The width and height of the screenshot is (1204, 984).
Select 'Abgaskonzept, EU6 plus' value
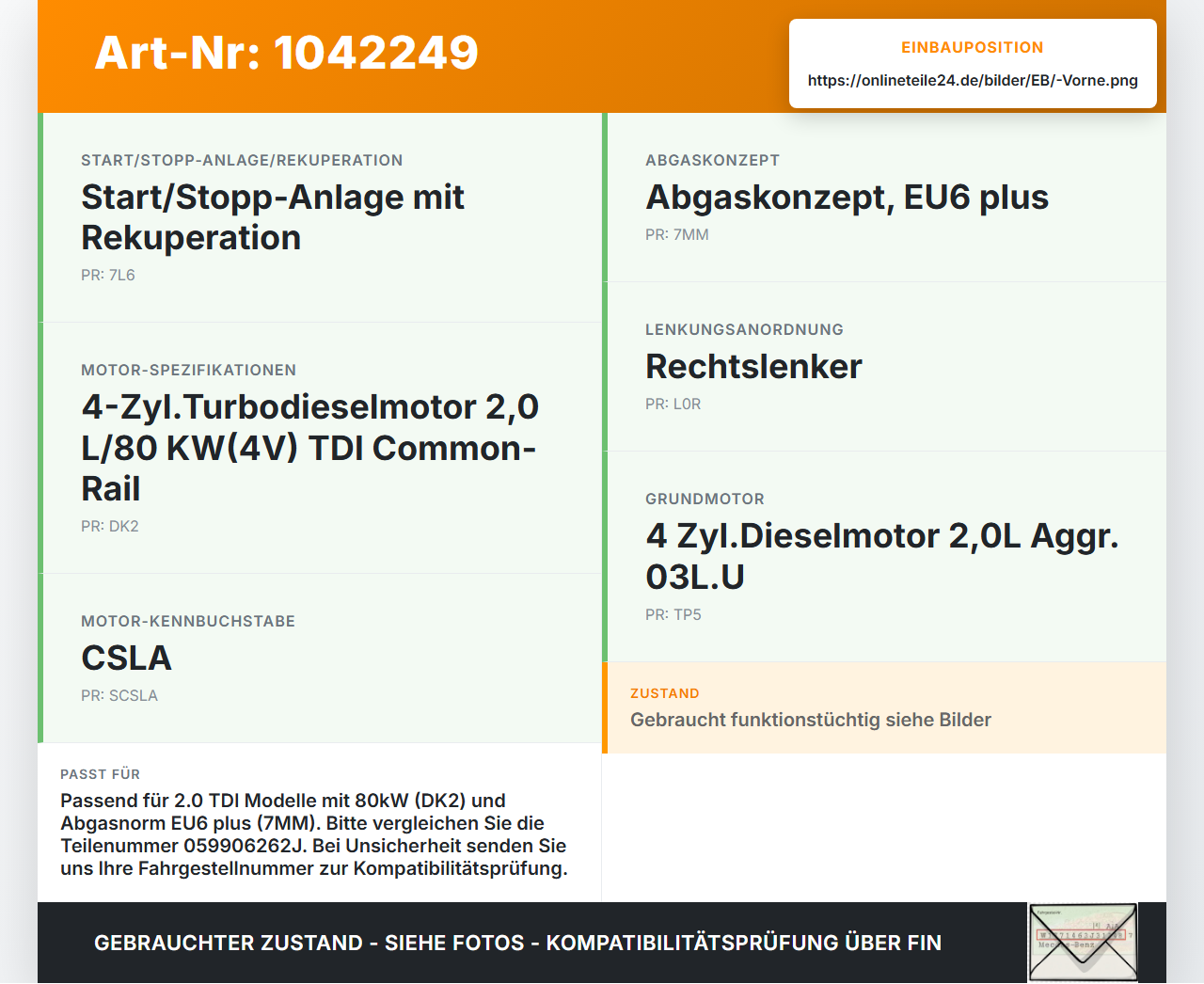[x=847, y=198]
